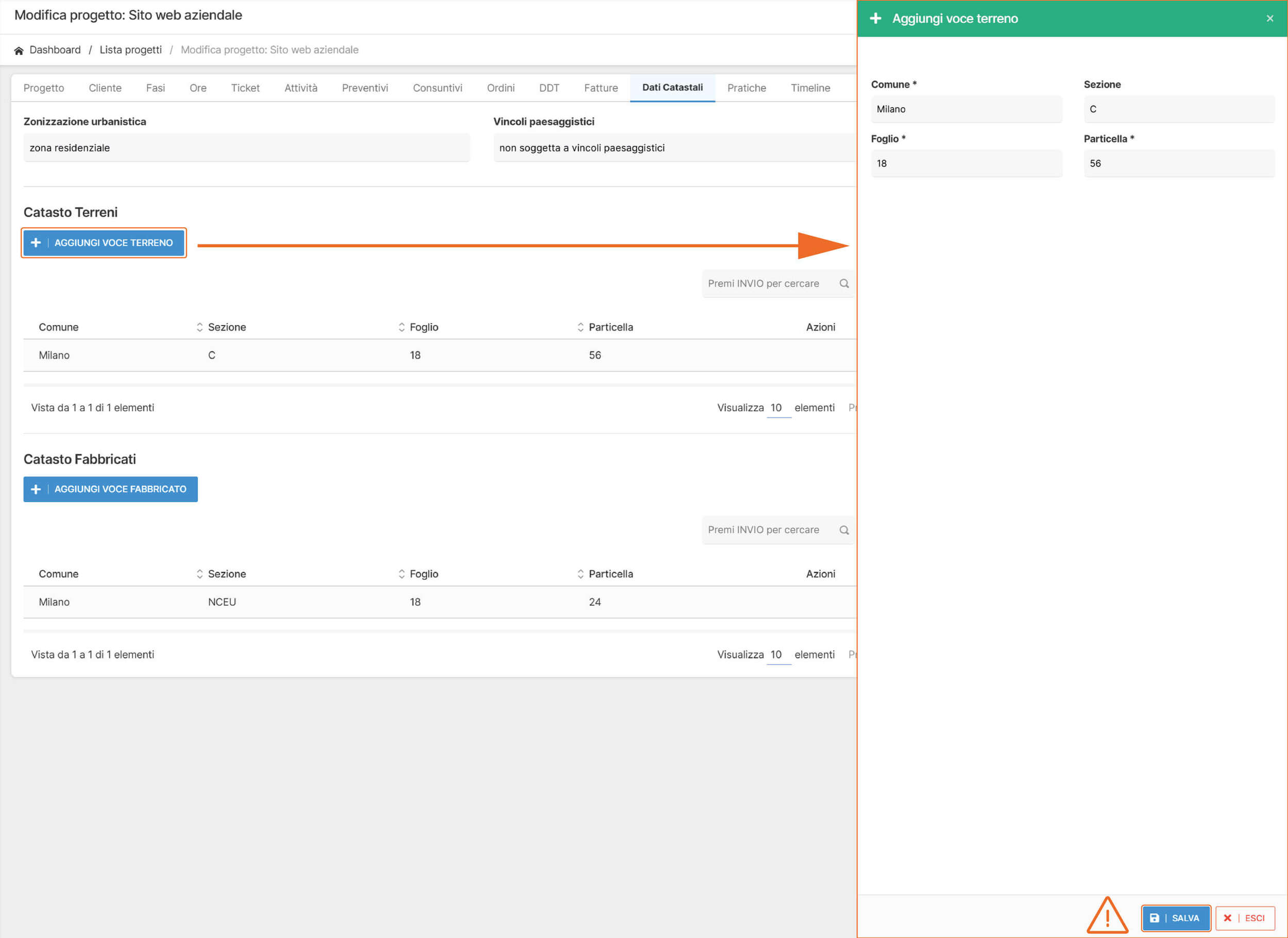Click the Salva button with floppy icon

click(x=1176, y=918)
